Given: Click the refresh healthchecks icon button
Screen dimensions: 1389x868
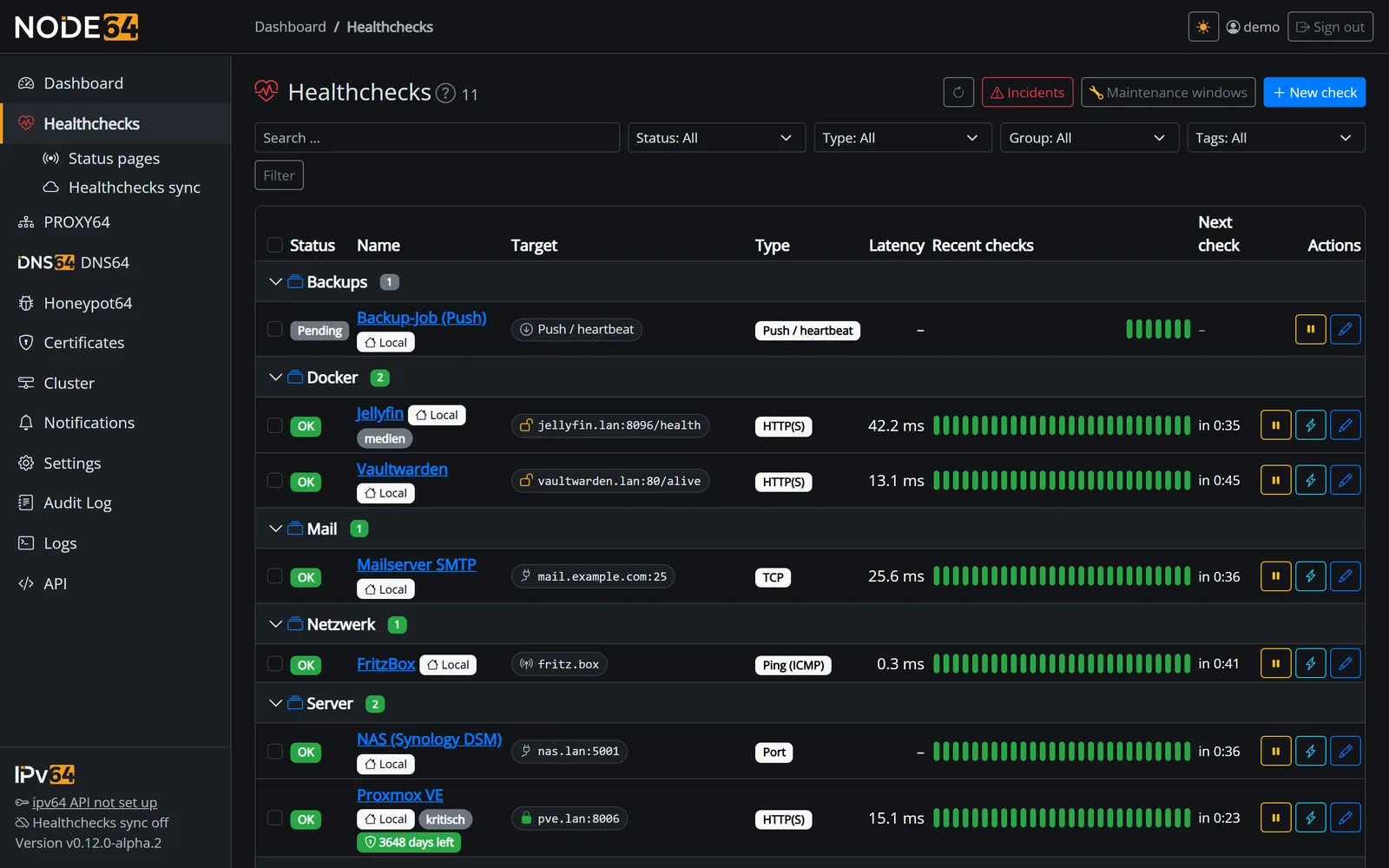Looking at the screenshot, I should pos(958,92).
